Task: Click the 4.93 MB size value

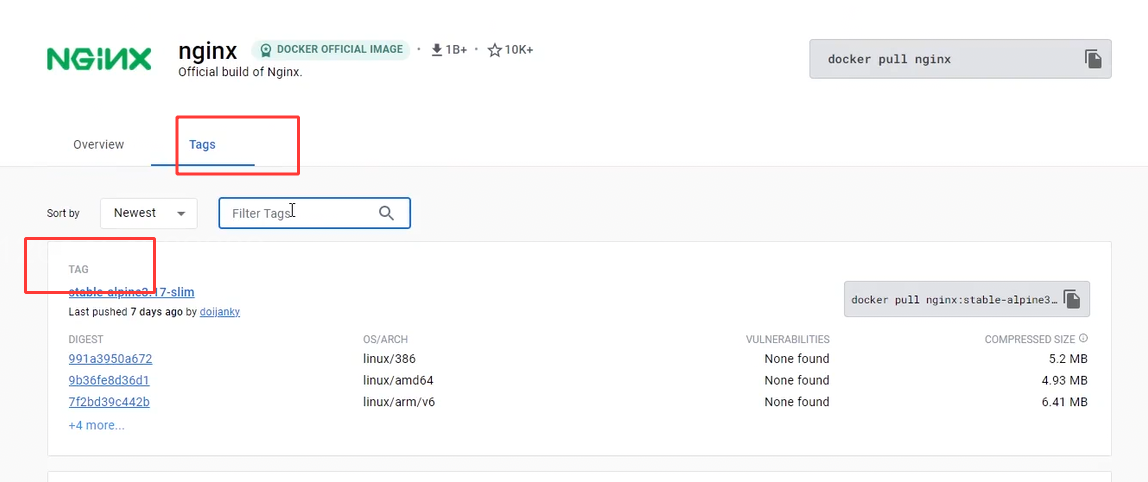Action: click(x=1064, y=380)
